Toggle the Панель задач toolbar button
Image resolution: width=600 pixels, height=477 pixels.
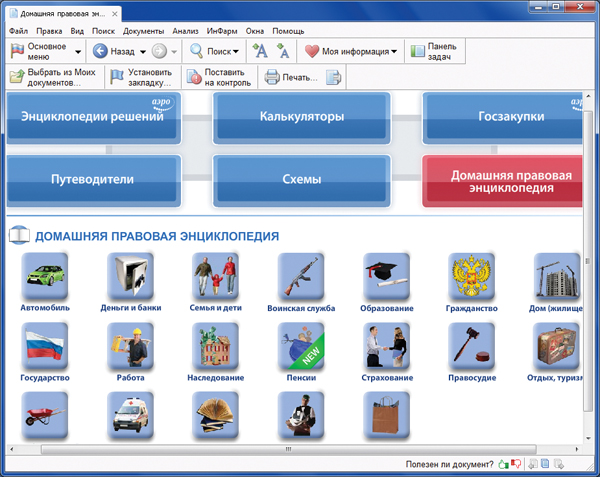coord(433,51)
